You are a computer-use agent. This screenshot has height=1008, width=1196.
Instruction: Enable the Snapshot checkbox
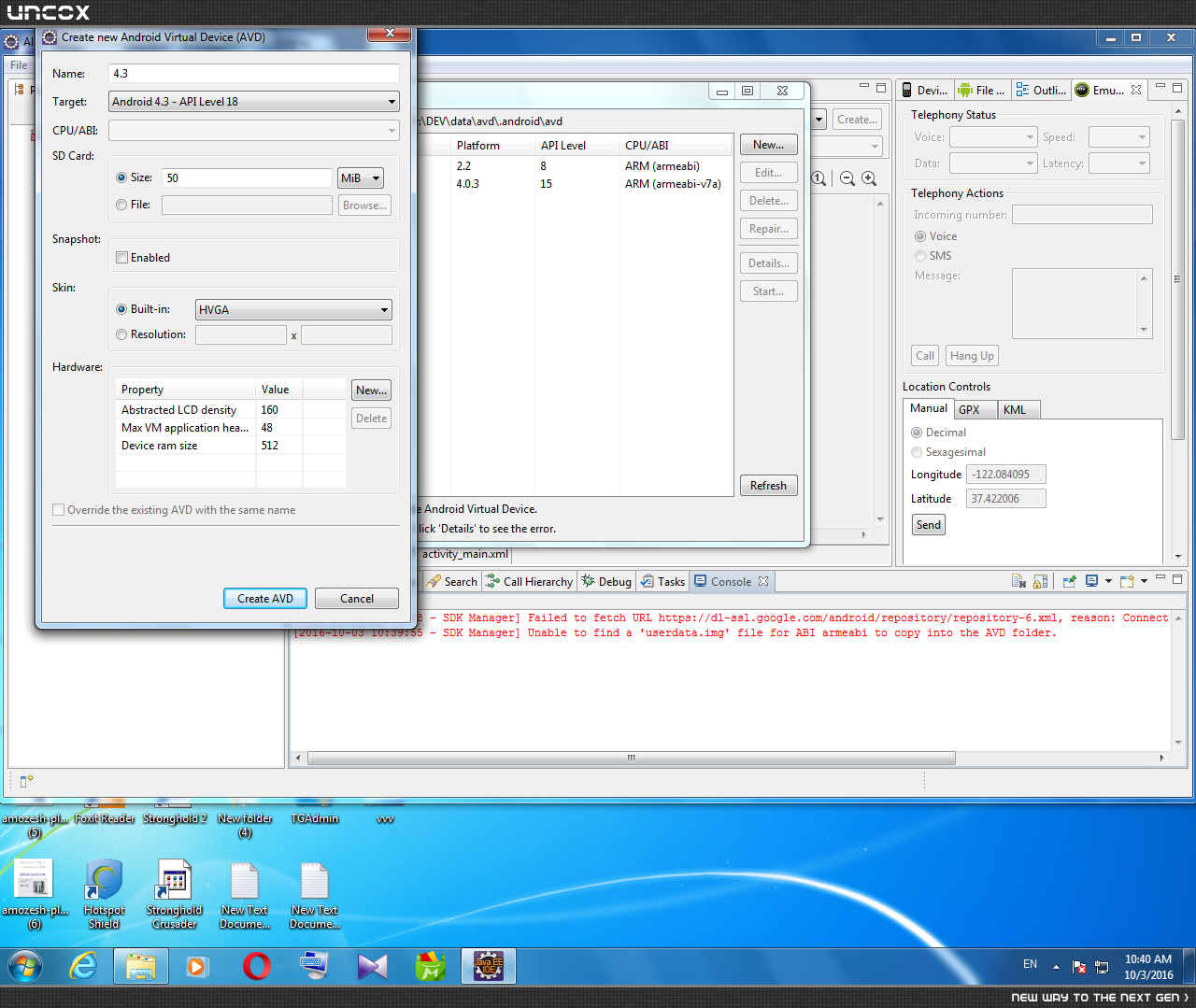tap(121, 258)
